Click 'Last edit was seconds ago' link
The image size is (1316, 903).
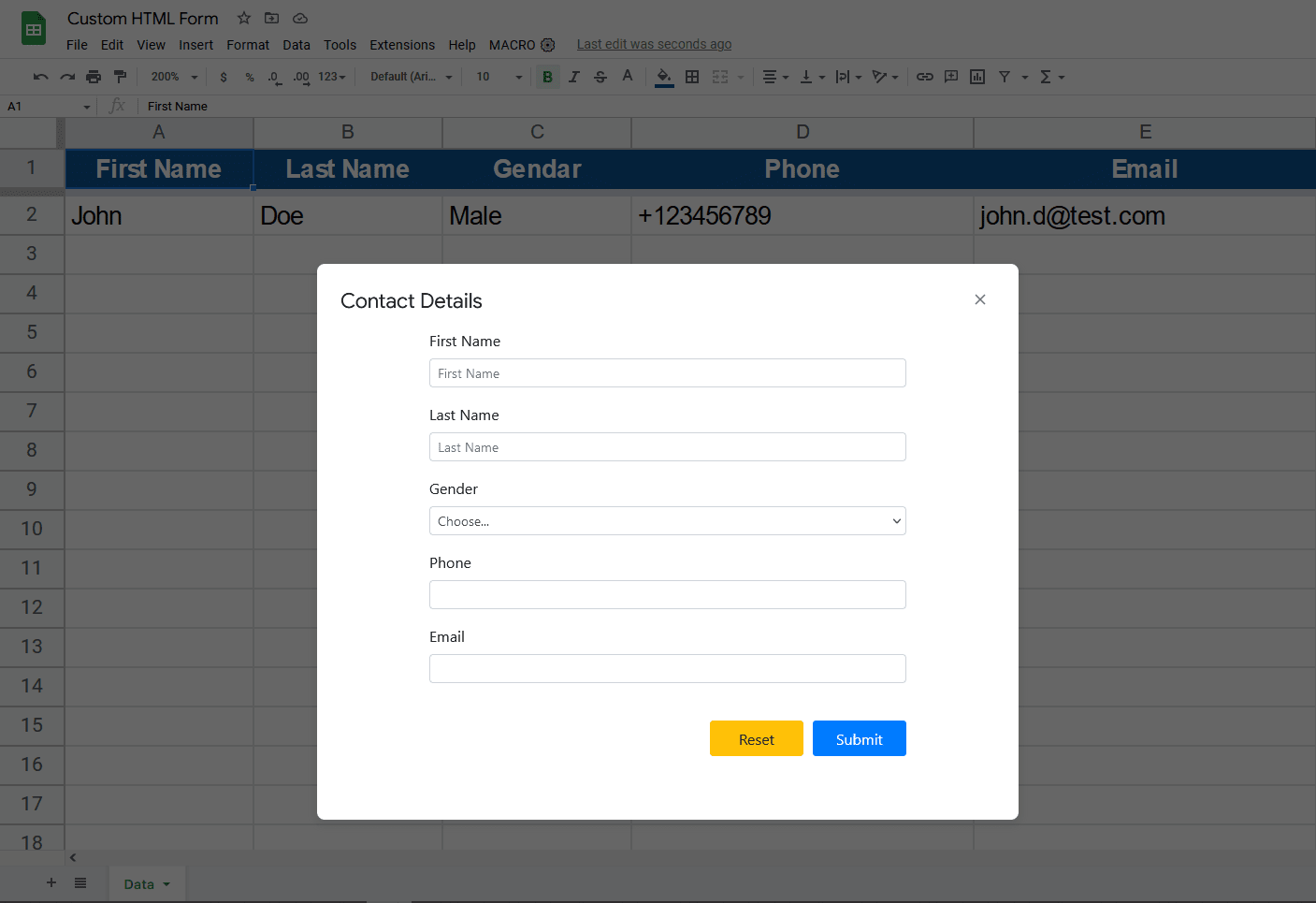click(654, 44)
